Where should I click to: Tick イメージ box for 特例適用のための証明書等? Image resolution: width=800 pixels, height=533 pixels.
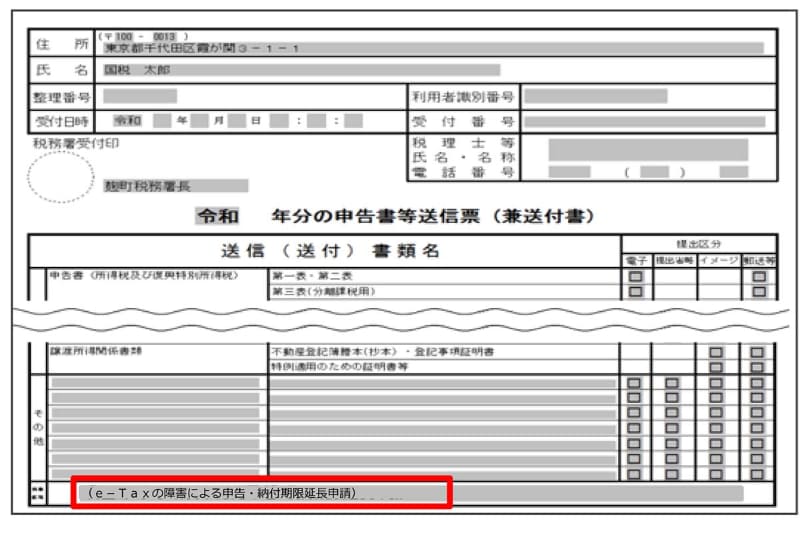716,367
